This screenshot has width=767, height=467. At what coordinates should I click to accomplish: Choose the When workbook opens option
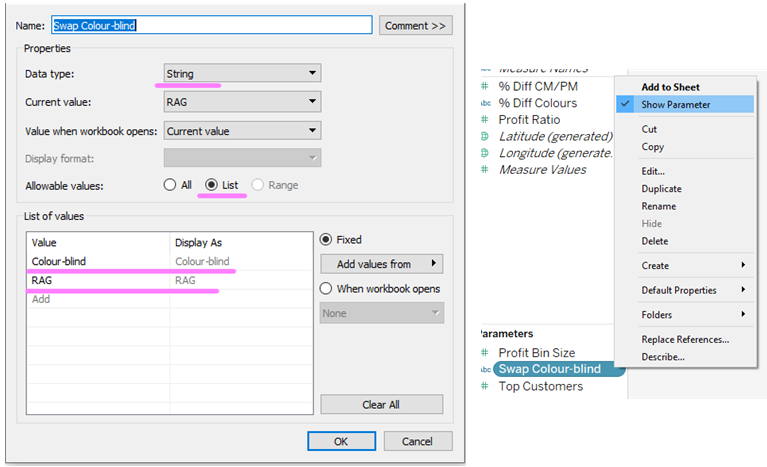pos(326,289)
